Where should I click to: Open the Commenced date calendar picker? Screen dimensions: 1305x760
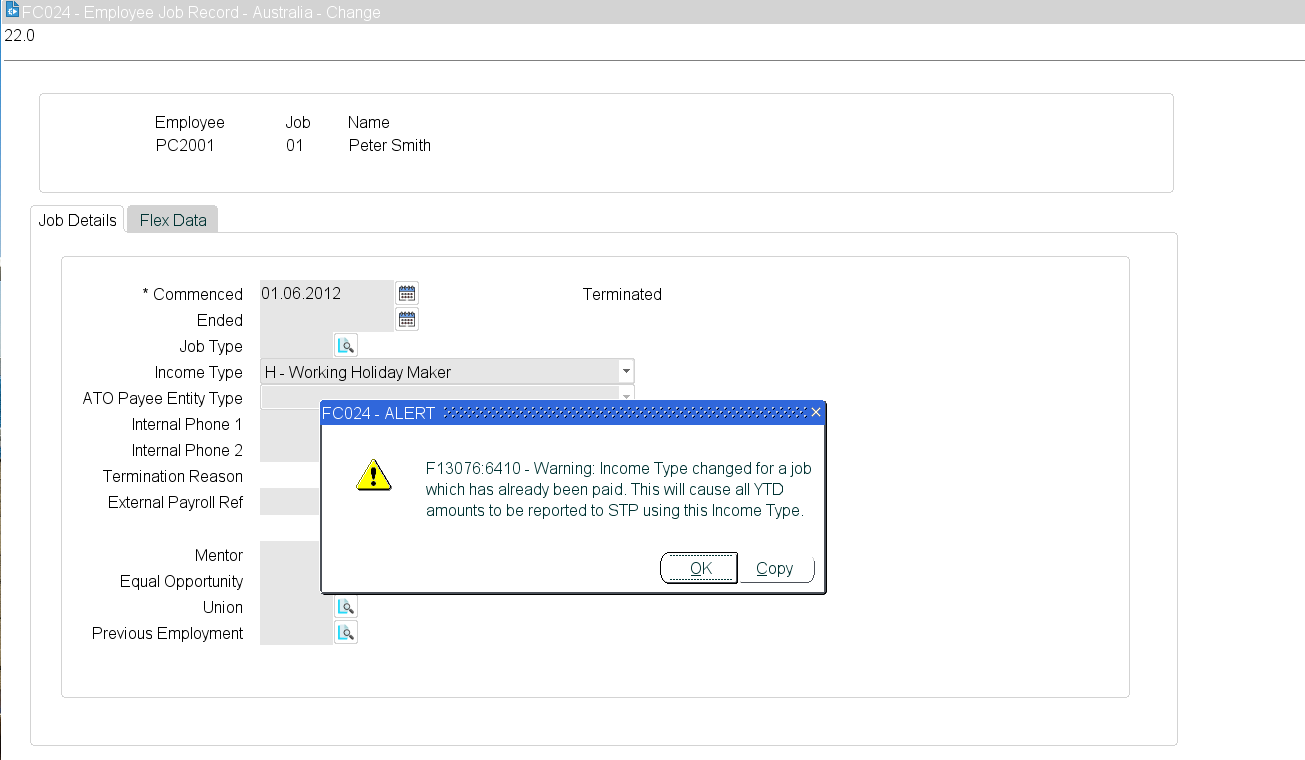(x=407, y=294)
